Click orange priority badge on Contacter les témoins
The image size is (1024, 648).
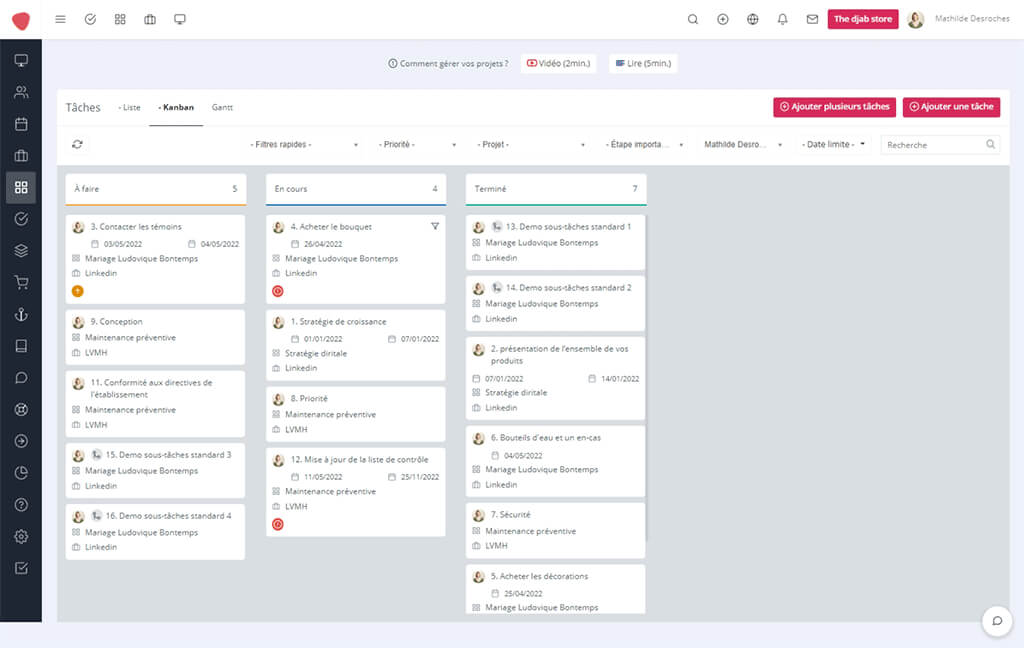[78, 291]
